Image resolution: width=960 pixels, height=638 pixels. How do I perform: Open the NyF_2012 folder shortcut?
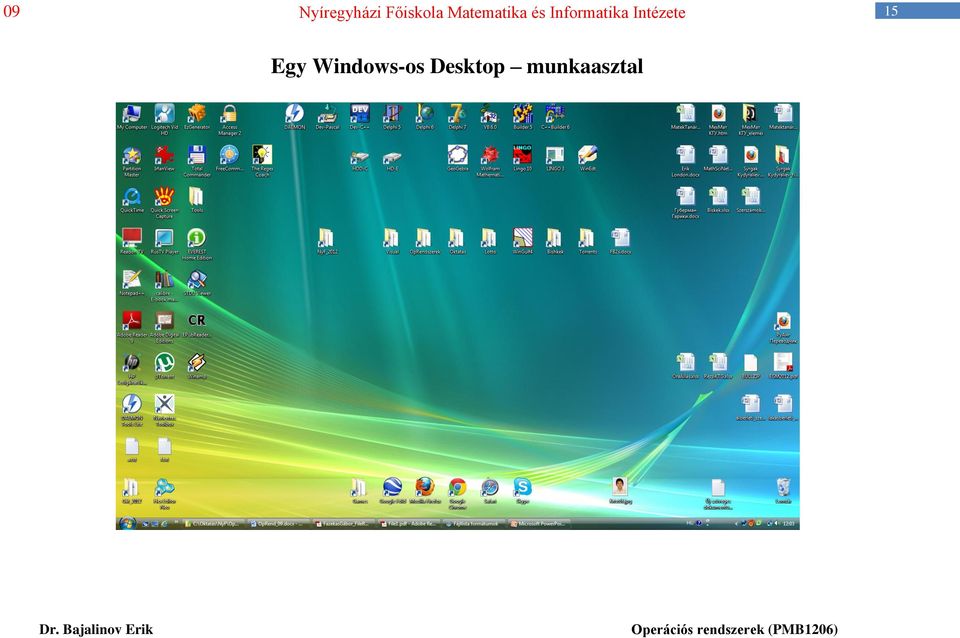coord(327,242)
